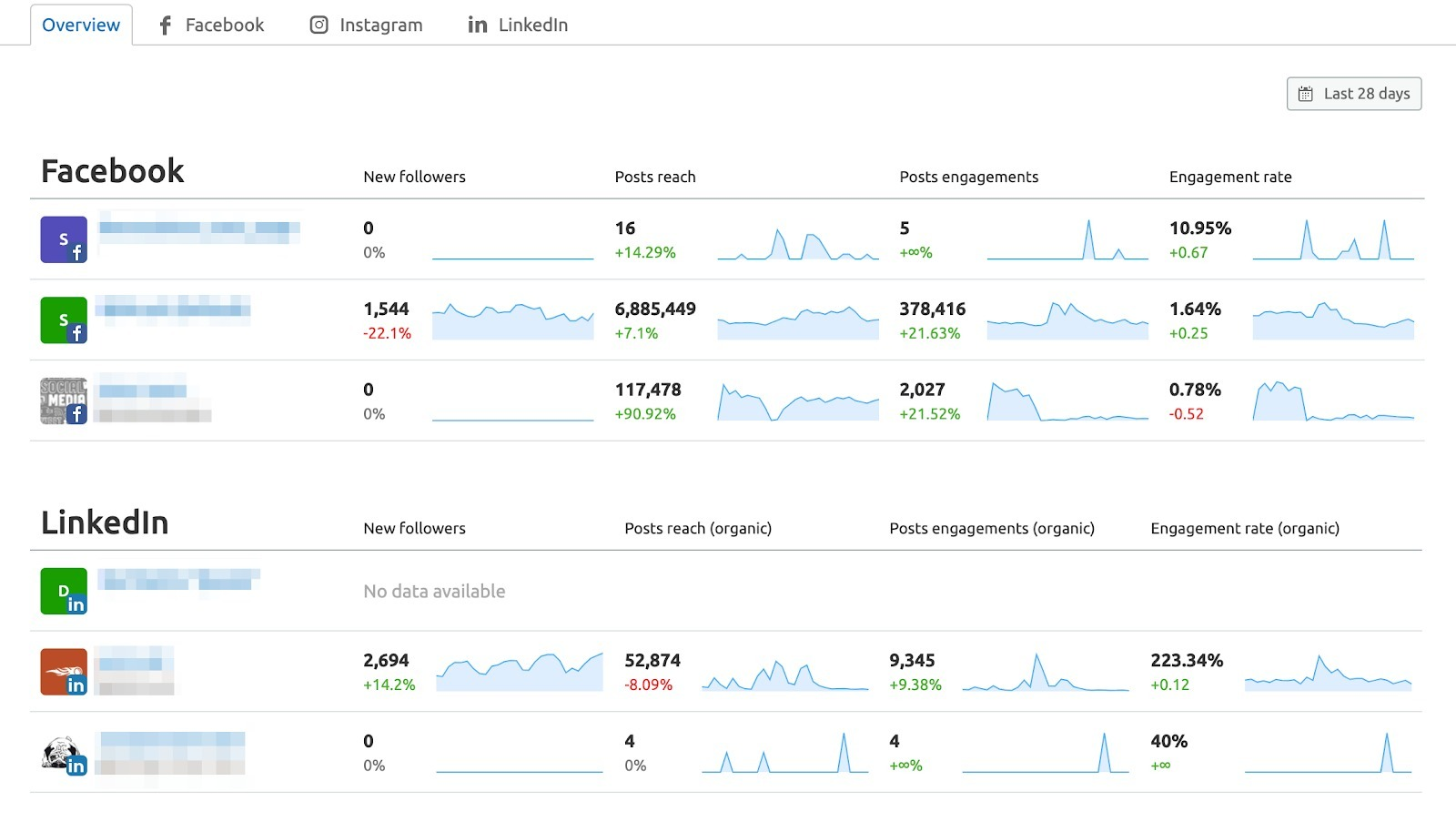The height and width of the screenshot is (832, 1456).
Task: Click the orange LinkedIn profile avatar
Action: (63, 671)
